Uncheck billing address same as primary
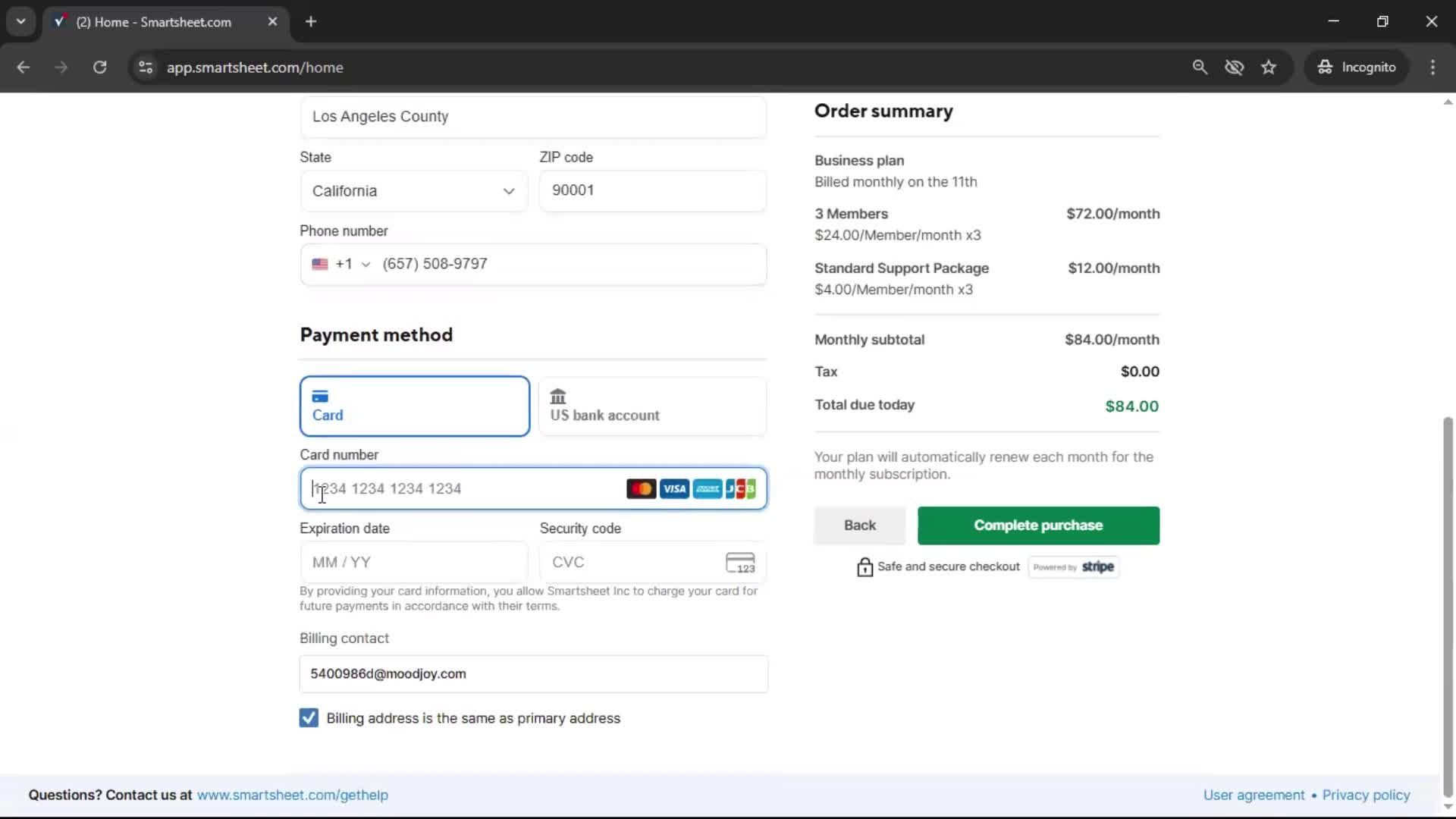The height and width of the screenshot is (819, 1456). click(x=308, y=717)
